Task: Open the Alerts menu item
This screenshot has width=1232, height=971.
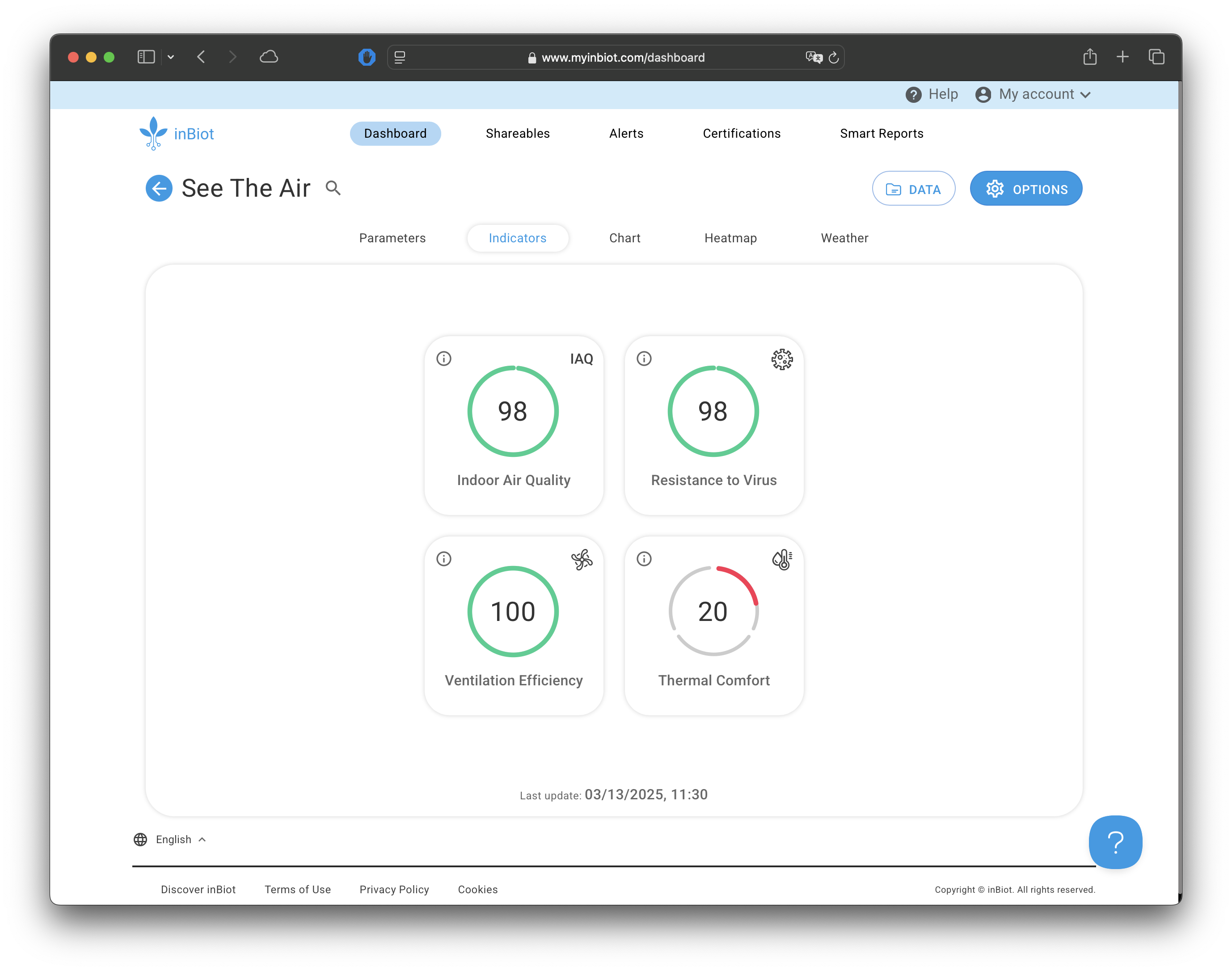Action: pos(626,134)
